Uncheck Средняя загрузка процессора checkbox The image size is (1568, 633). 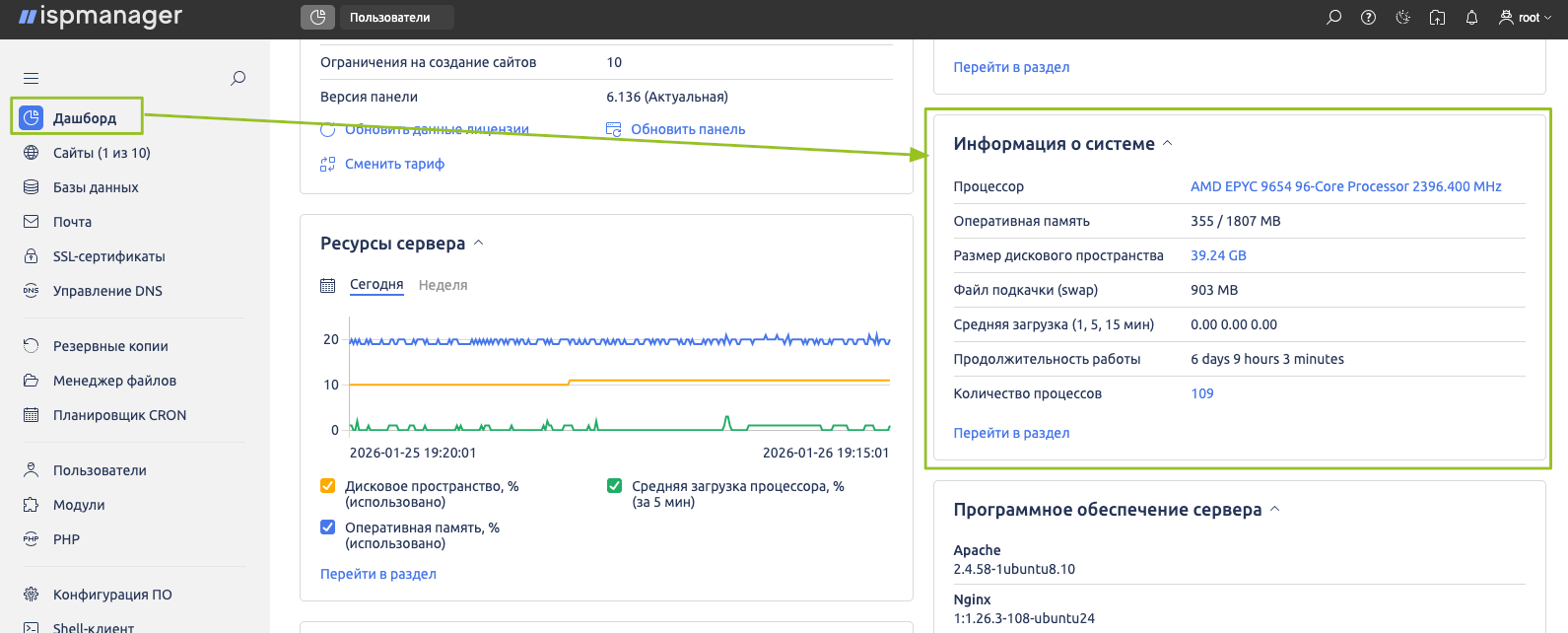615,486
